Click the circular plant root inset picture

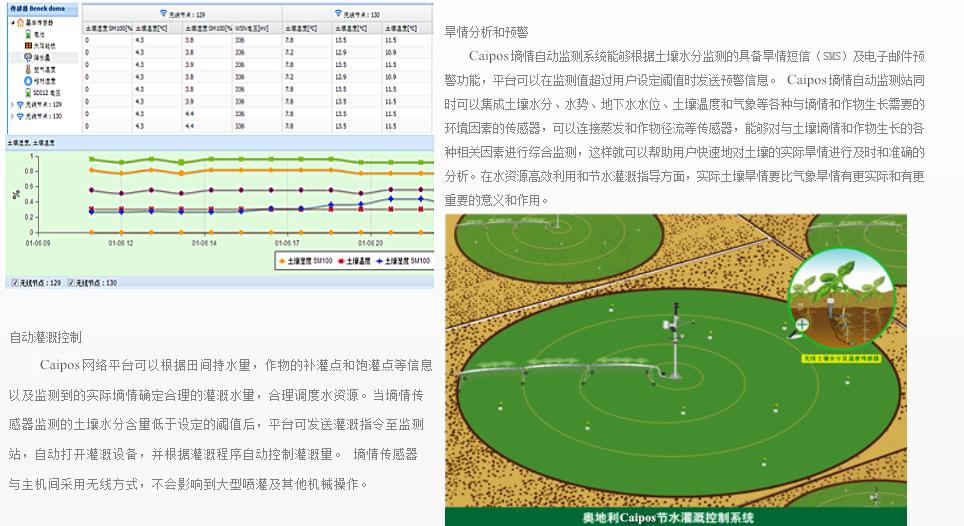(x=841, y=300)
